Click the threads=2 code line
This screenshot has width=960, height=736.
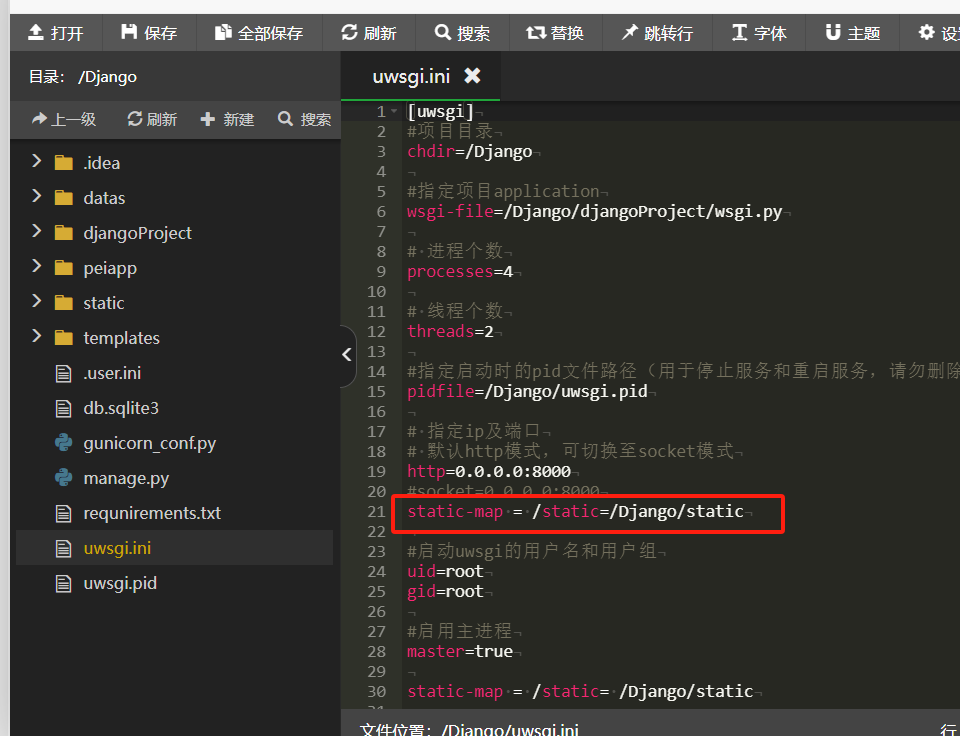tap(450, 331)
